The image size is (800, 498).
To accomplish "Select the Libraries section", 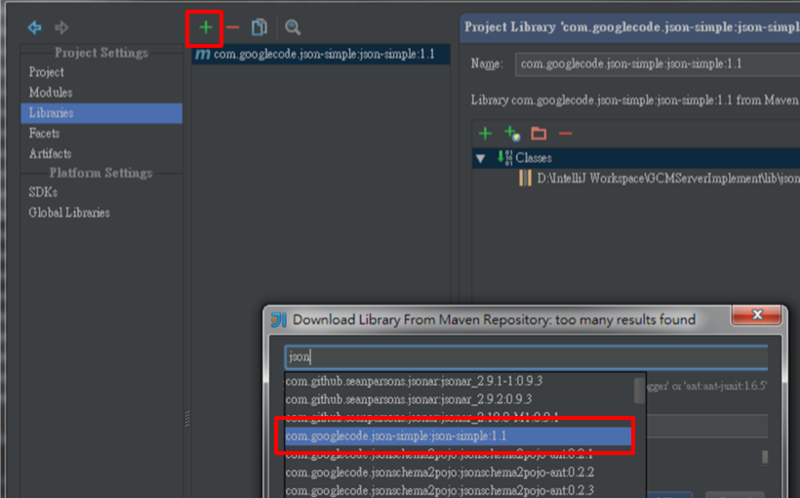I will [x=101, y=113].
